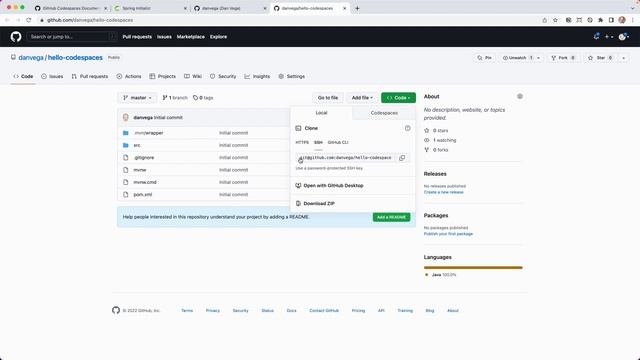Image resolution: width=640 pixels, height=360 pixels.
Task: Click the browser back arrow
Action: tap(7, 20)
